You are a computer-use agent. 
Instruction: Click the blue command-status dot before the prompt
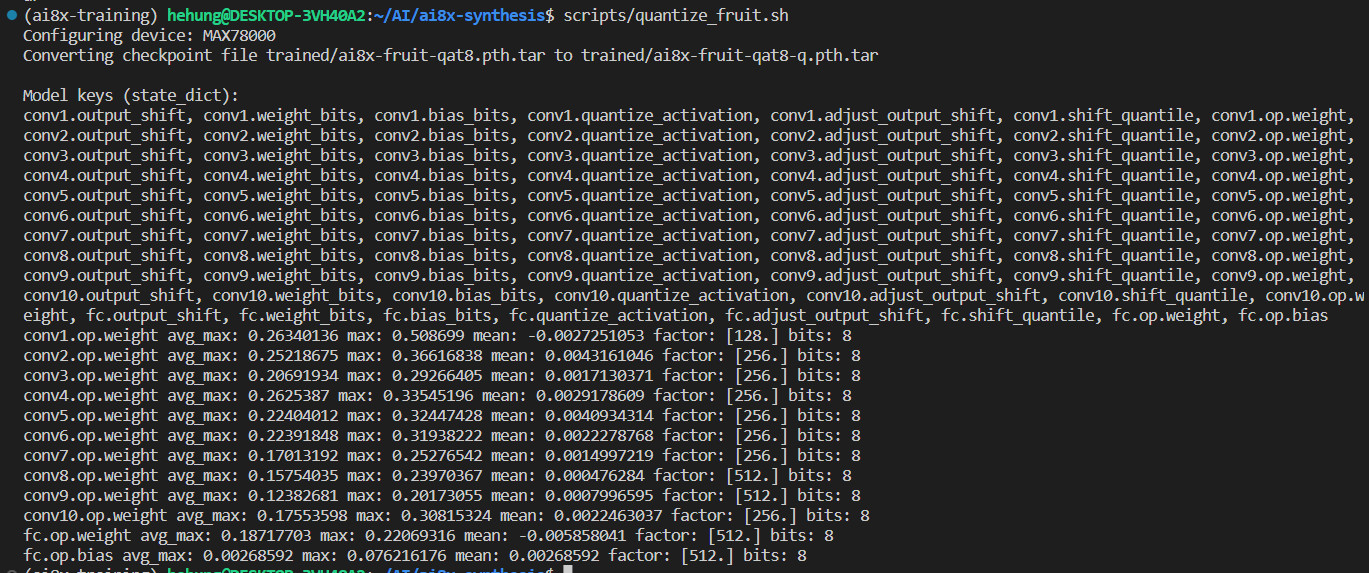pos(10,16)
